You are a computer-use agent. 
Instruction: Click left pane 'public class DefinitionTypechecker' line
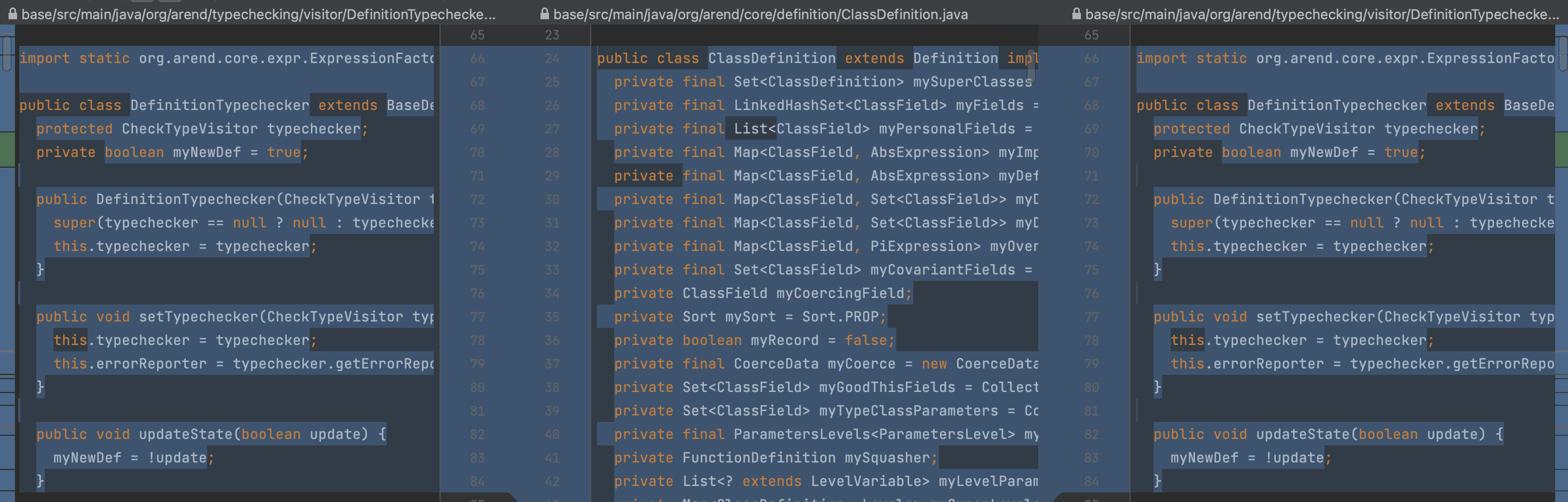[226, 105]
